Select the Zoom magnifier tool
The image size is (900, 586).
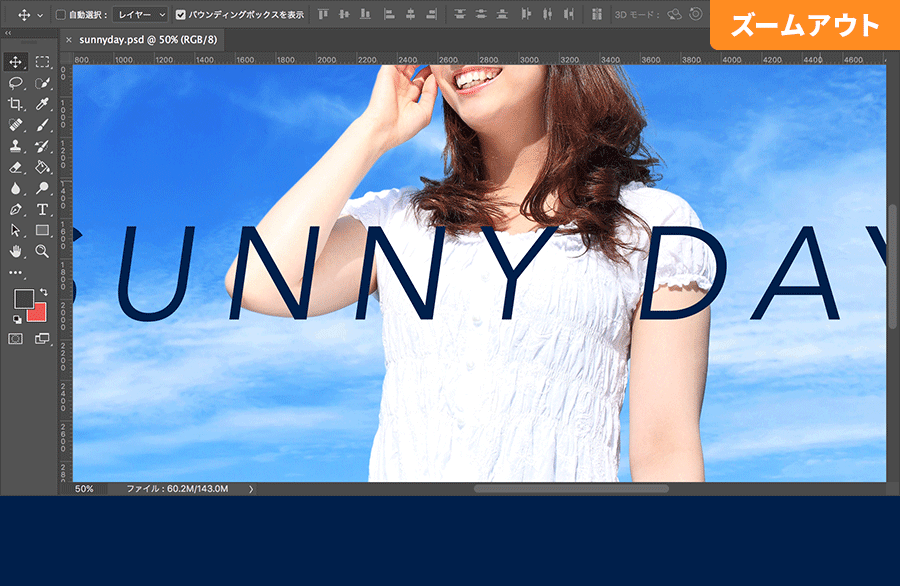click(43, 251)
